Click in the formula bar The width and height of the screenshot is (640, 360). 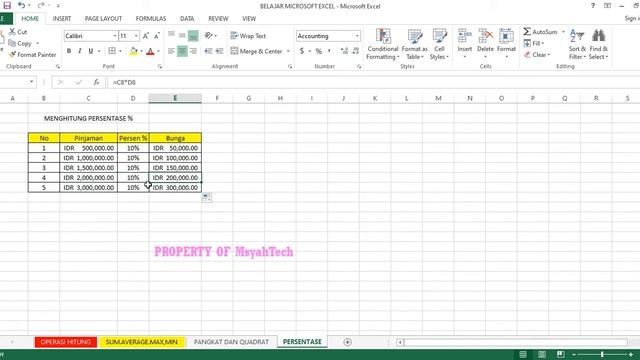[373, 82]
